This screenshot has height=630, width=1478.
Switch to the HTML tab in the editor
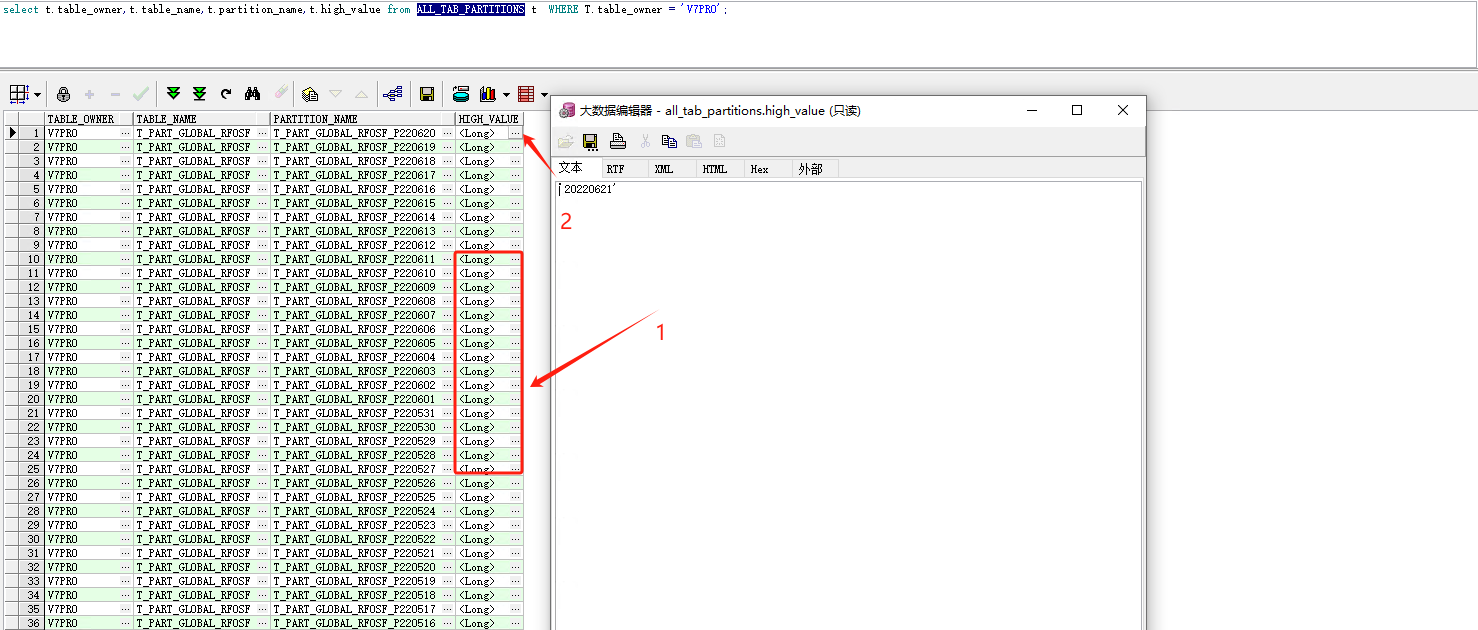click(714, 168)
